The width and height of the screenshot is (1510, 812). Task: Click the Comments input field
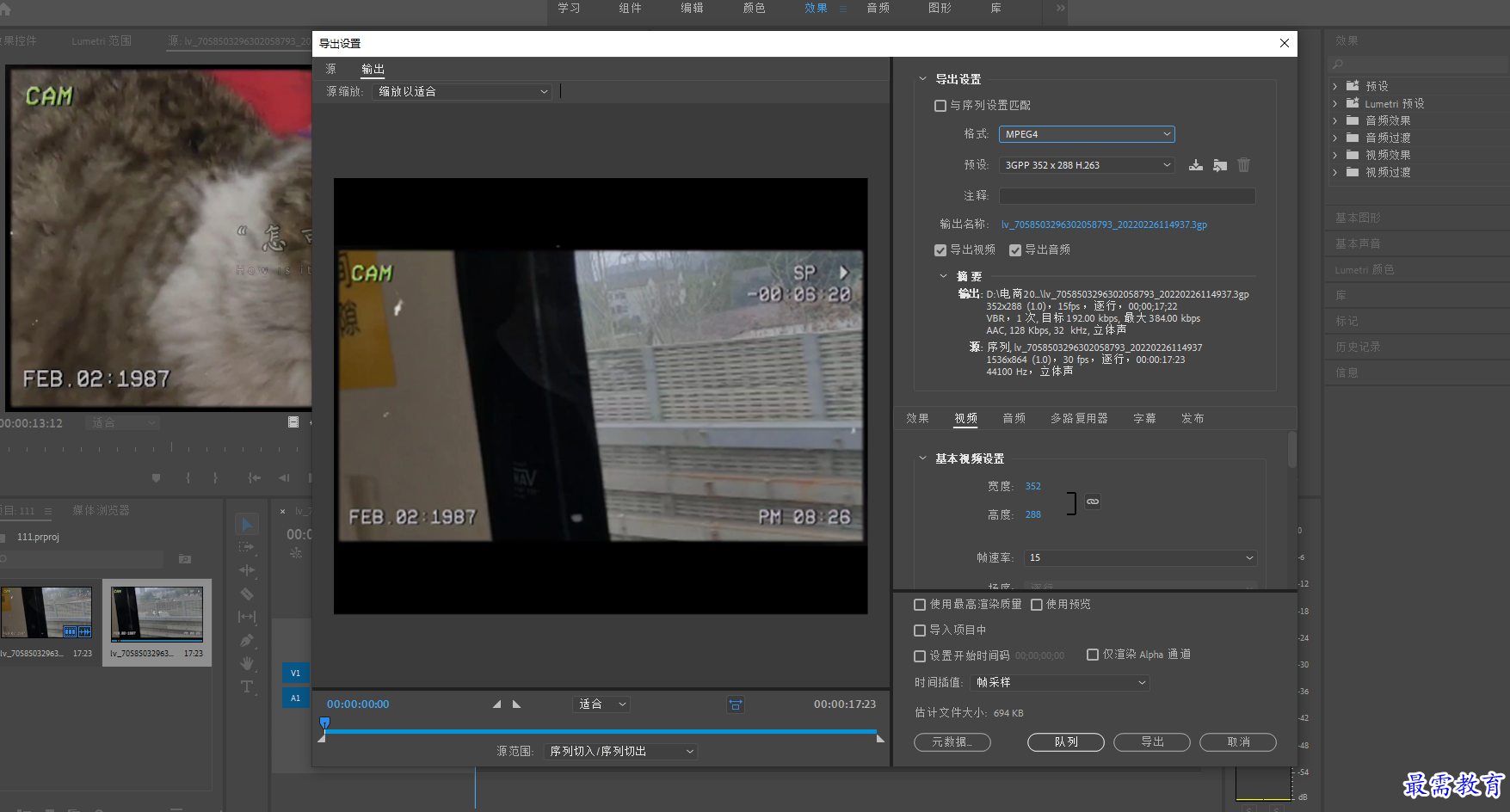point(1127,196)
